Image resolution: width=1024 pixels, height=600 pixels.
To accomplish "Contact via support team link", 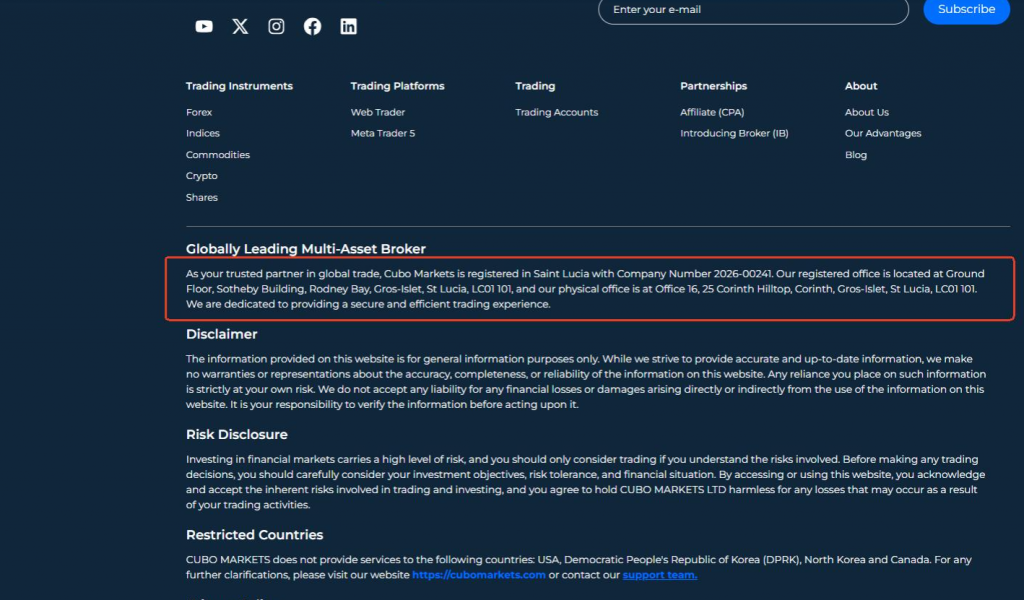I will [660, 575].
